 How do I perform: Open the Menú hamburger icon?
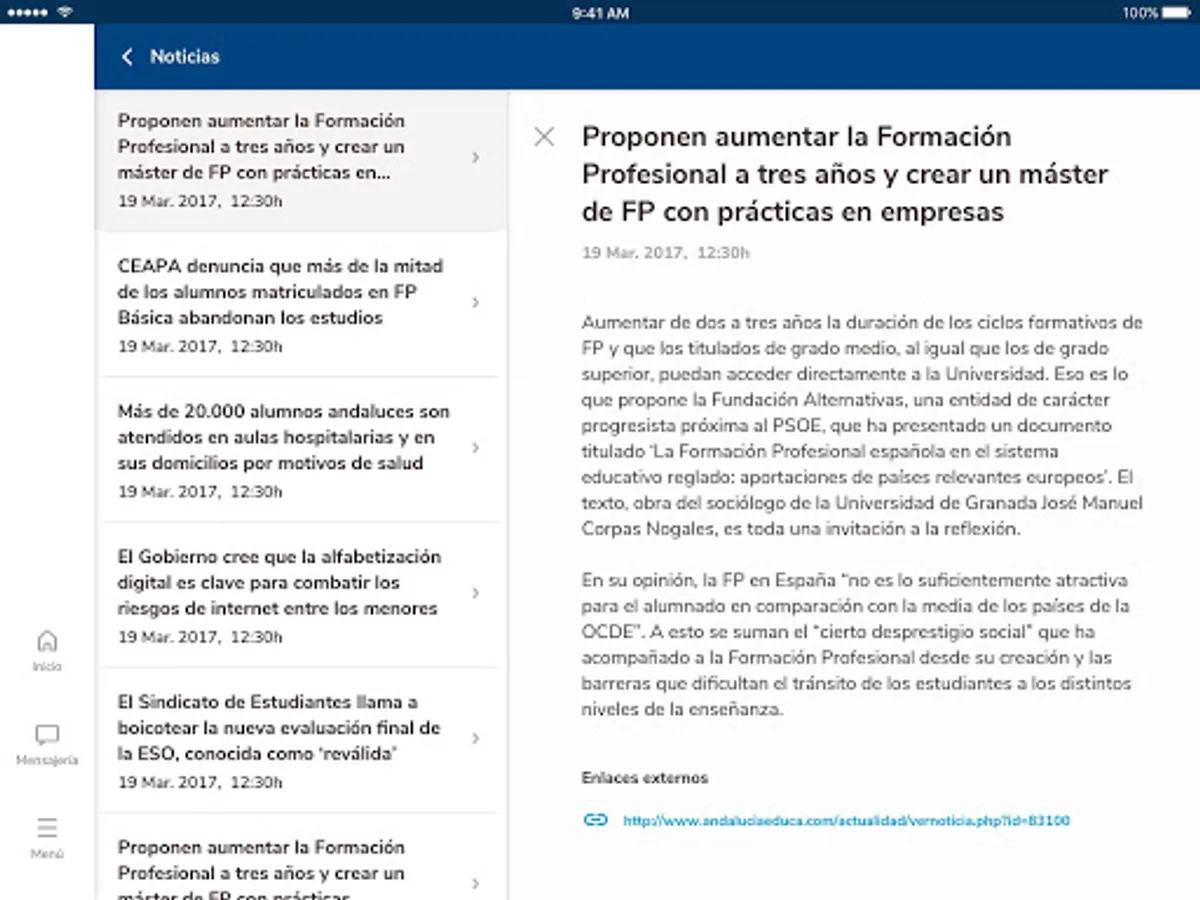(x=47, y=828)
